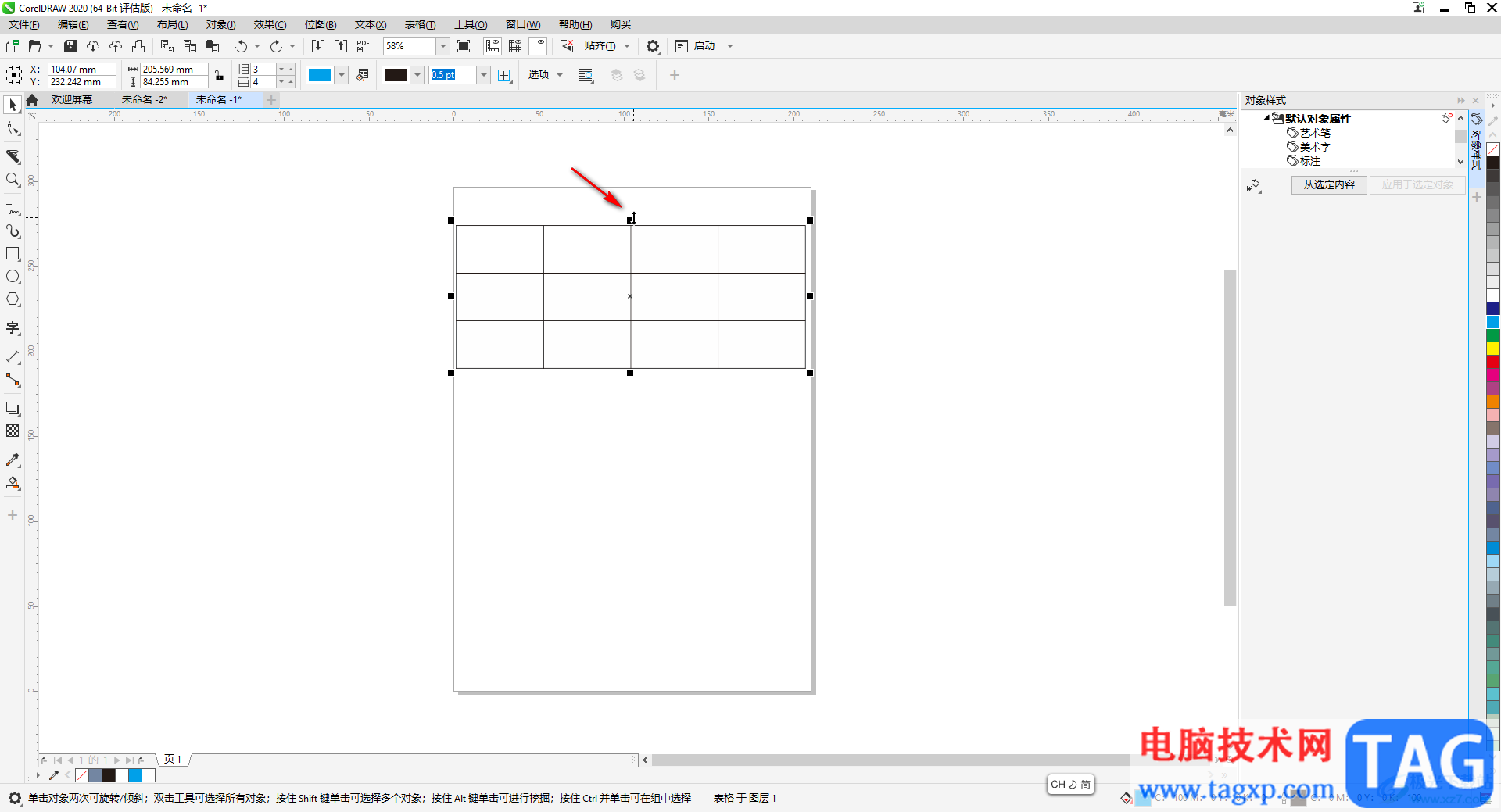Click the Cut icon in the toolbar
Viewport: 1501px width, 812px height.
click(x=167, y=46)
